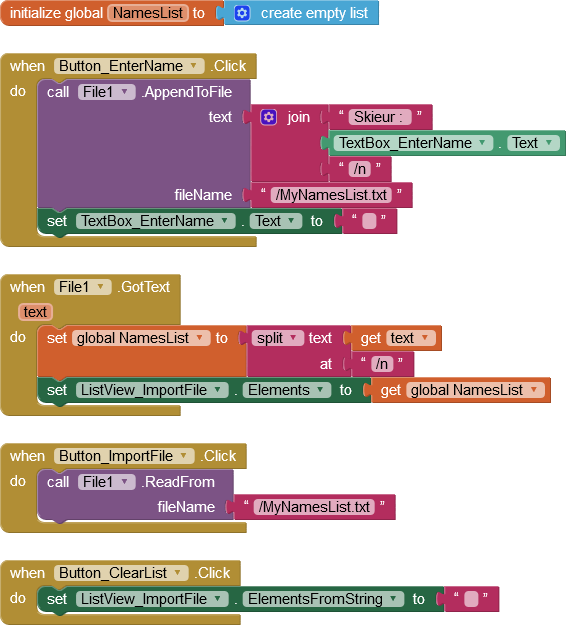Click the Skieur : text string field
The image size is (566, 625).
tap(380, 117)
